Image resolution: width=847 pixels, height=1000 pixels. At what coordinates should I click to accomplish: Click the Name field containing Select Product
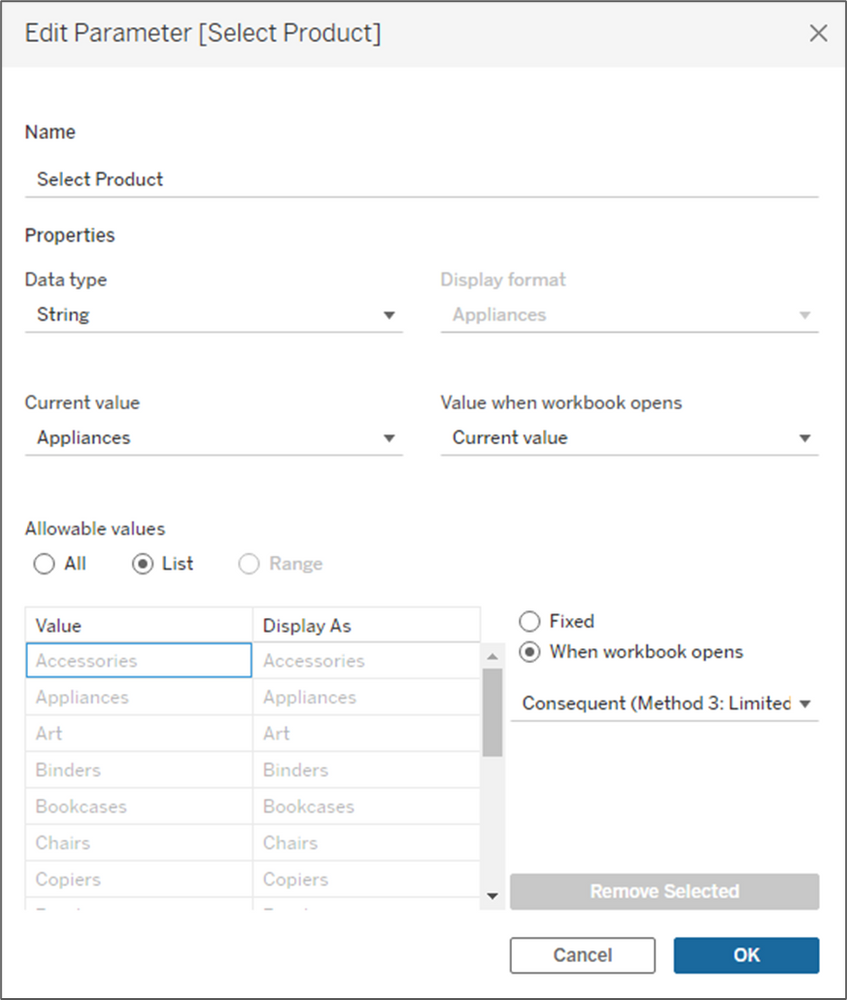(x=422, y=179)
